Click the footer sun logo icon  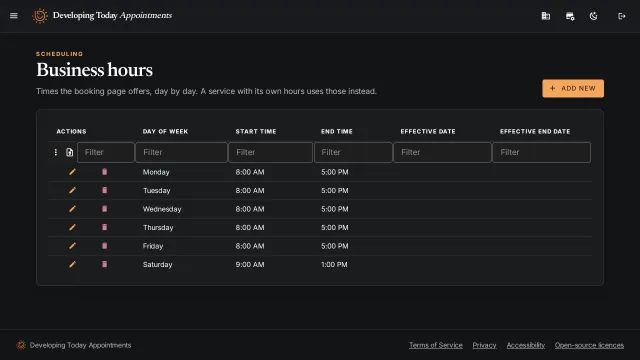[21, 345]
